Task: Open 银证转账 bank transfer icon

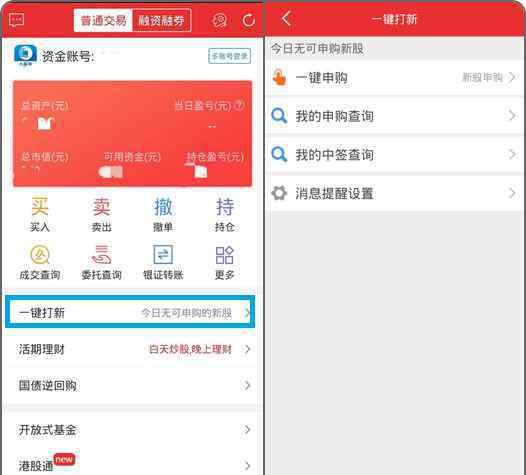Action: [163, 262]
